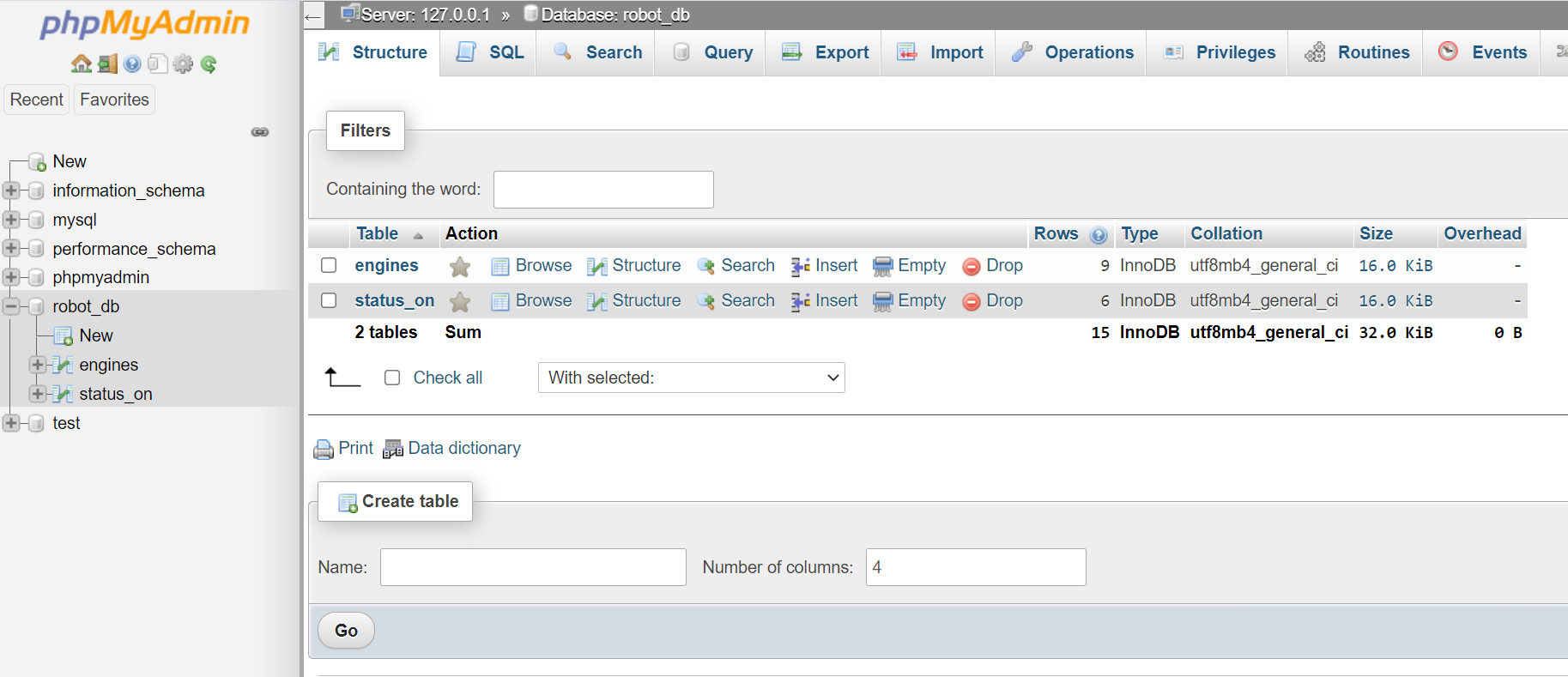1568x677 pixels.
Task: Click the Print printer icon
Action: (324, 450)
